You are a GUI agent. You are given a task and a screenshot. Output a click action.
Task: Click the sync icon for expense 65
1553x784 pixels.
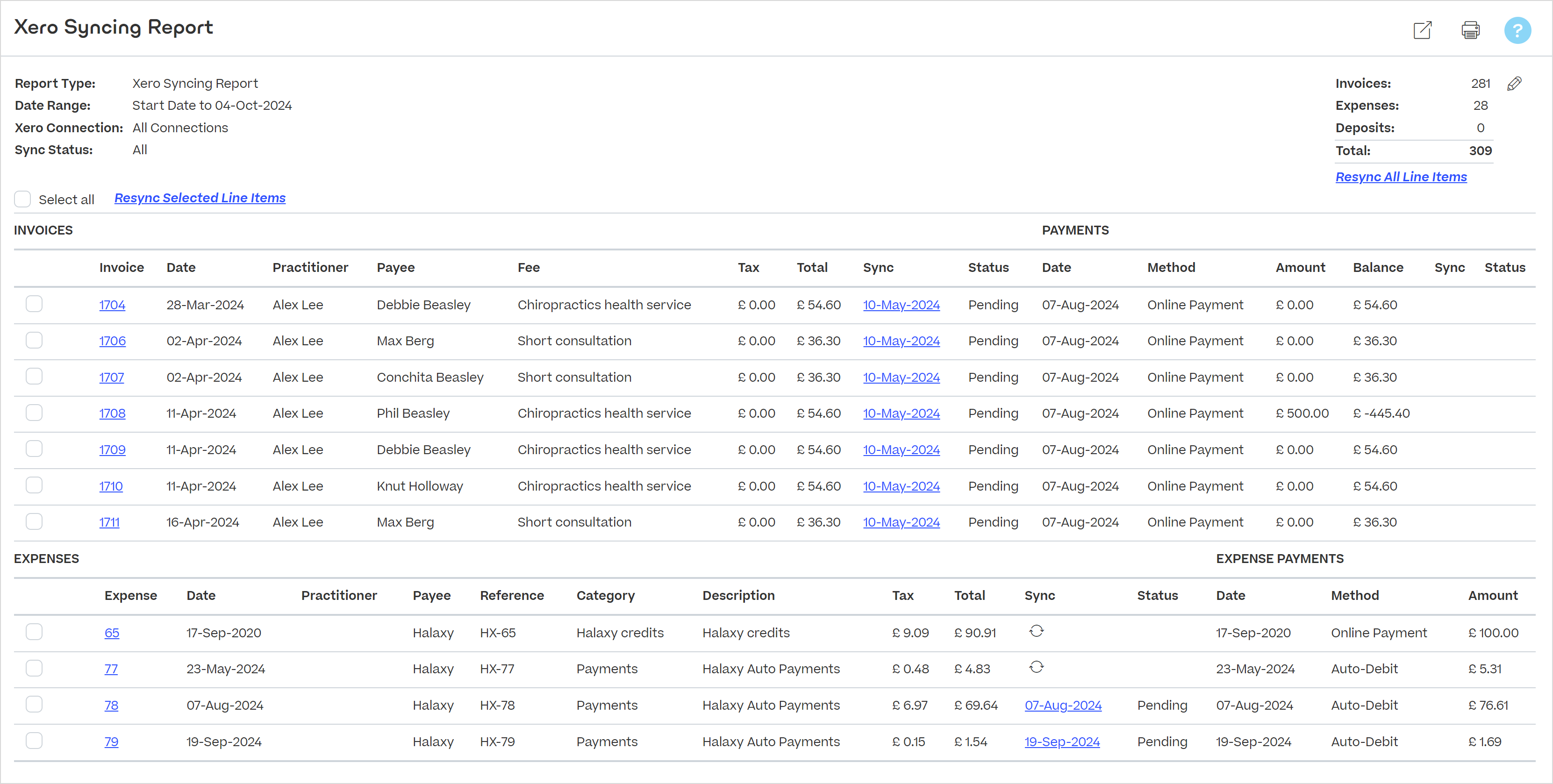pos(1036,631)
